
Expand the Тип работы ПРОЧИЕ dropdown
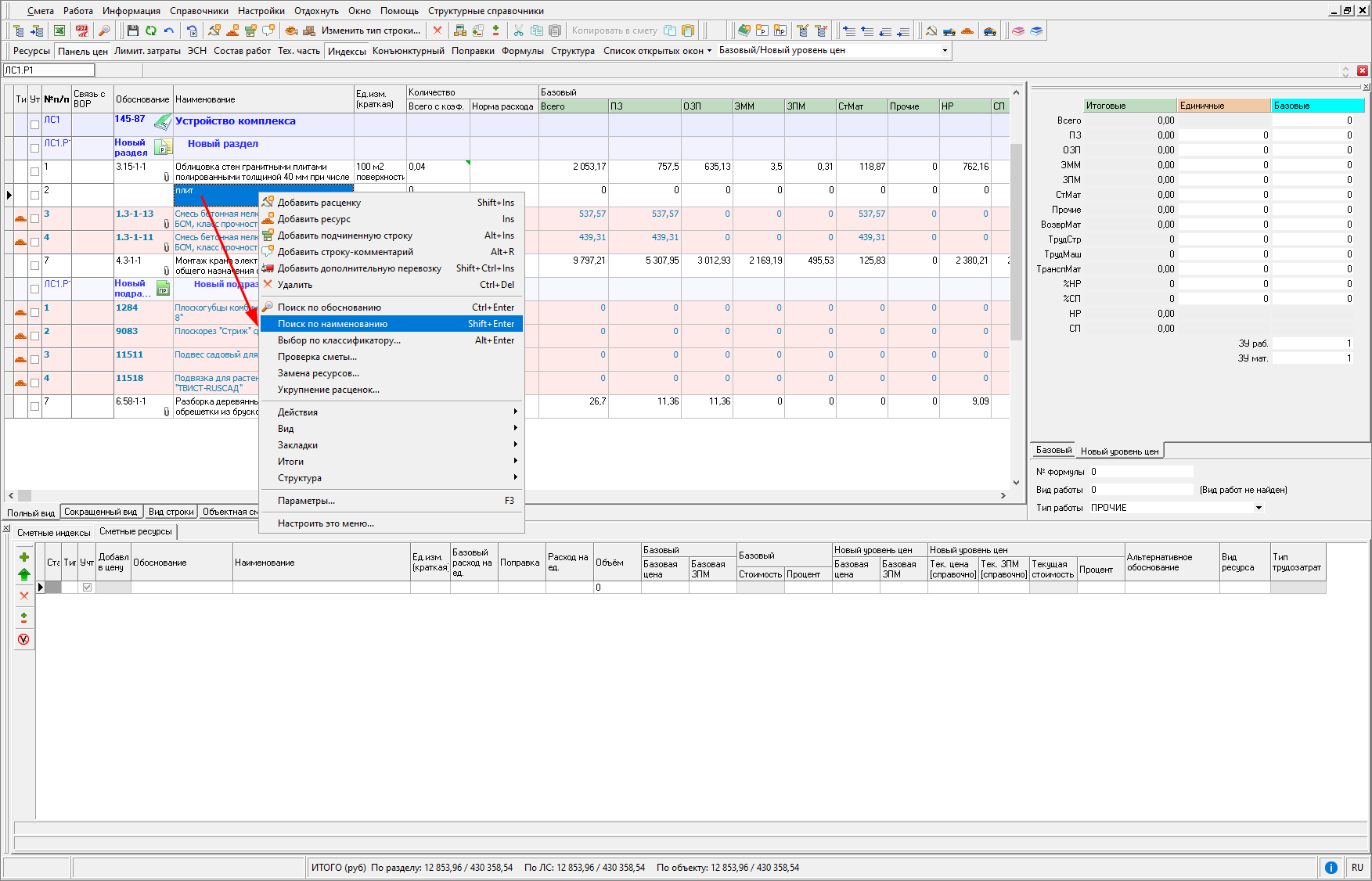1259,508
